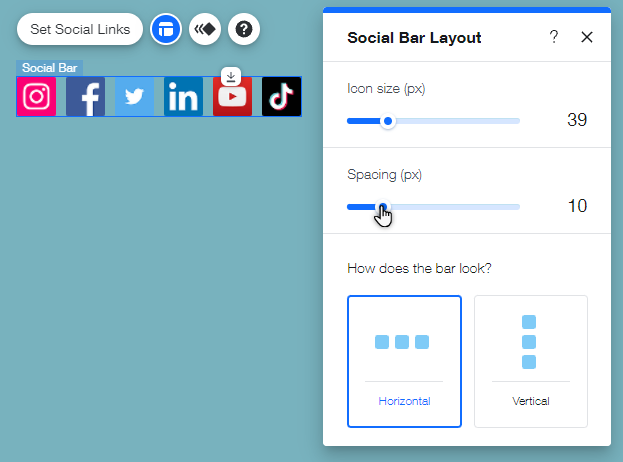Viewport: 623px width, 462px height.
Task: Choose the Horizontal bar layout
Action: pyautogui.click(x=404, y=361)
